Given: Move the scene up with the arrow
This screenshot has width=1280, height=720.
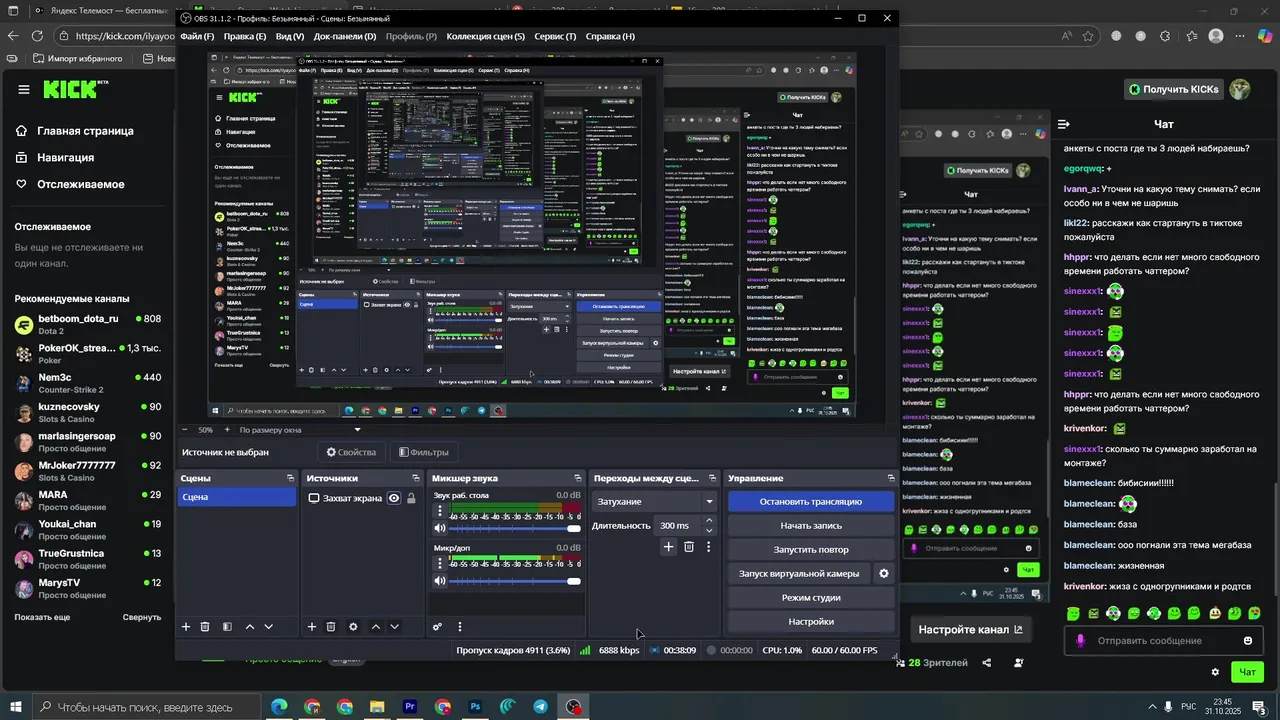Looking at the screenshot, I should pos(250,627).
